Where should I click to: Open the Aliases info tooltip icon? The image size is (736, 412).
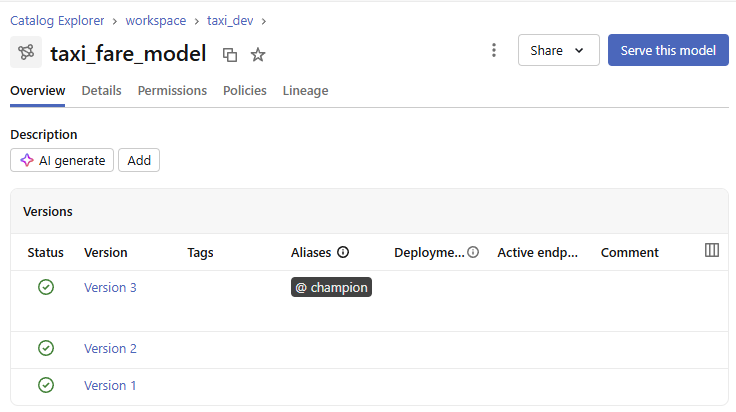(343, 252)
